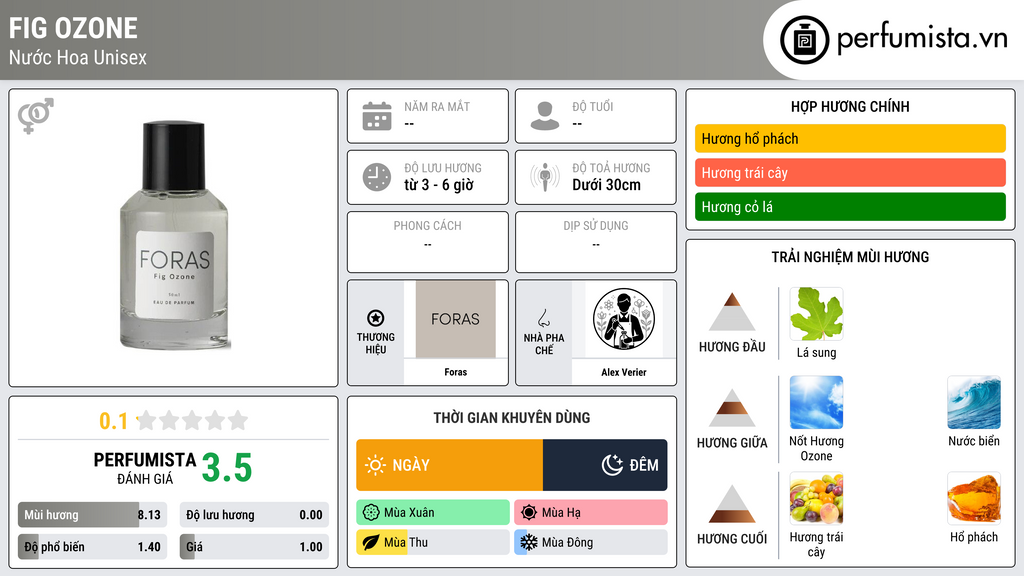The image size is (1024, 576).
Task: Click the sillage icon next to Độ Toả Hương
Action: 545,177
